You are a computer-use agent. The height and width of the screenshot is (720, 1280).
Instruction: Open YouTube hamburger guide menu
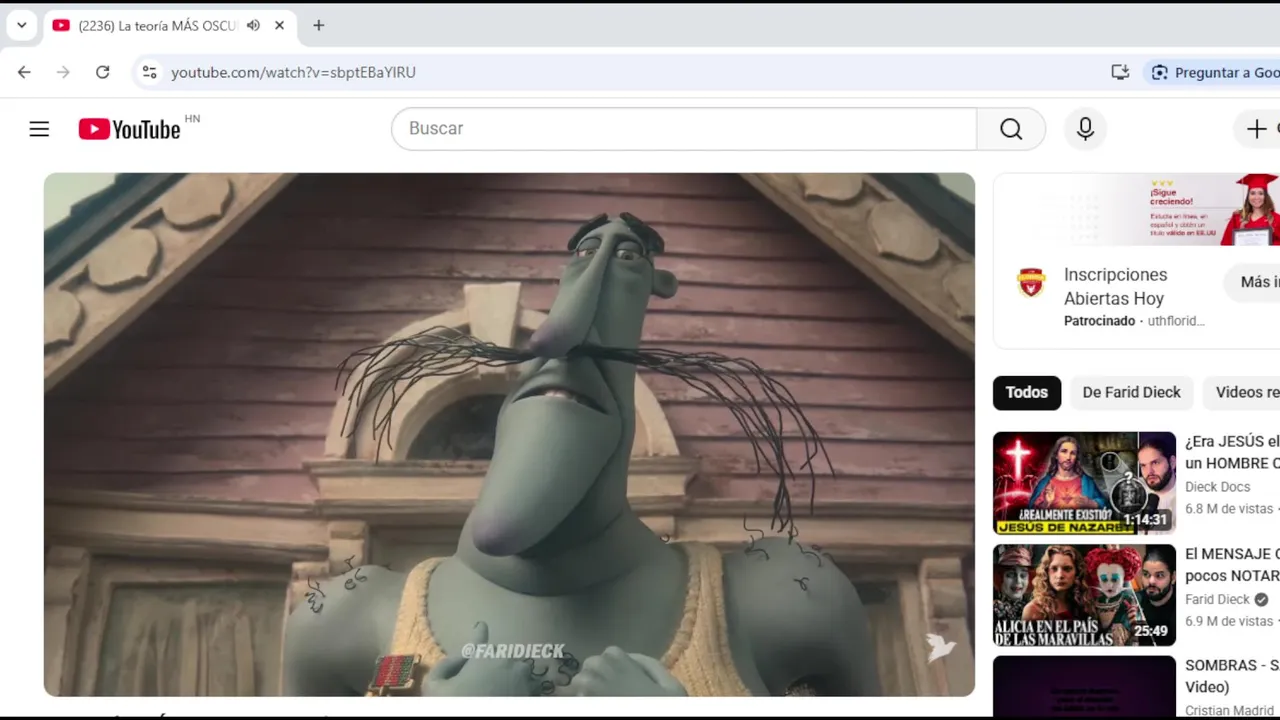[x=39, y=129]
